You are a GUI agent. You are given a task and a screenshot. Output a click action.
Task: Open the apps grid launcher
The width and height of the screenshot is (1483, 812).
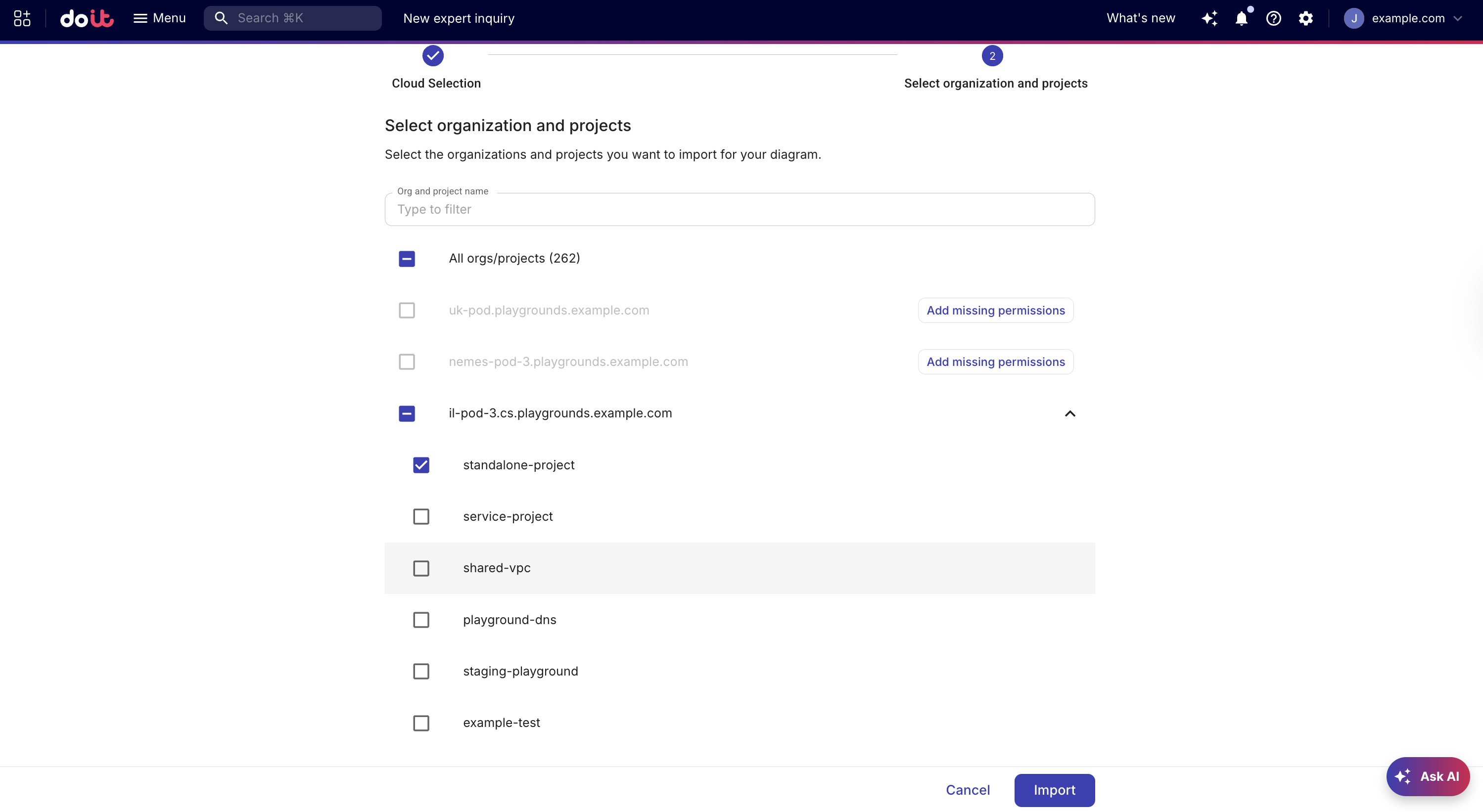21,18
